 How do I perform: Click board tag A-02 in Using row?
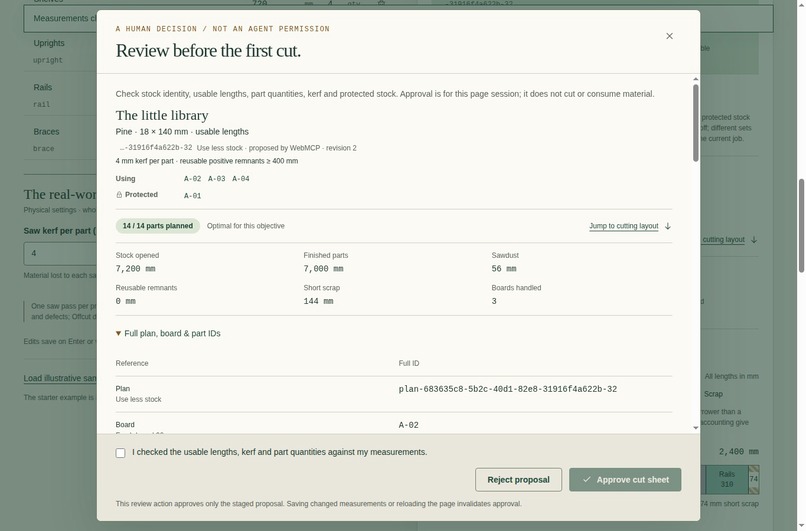coord(192,179)
